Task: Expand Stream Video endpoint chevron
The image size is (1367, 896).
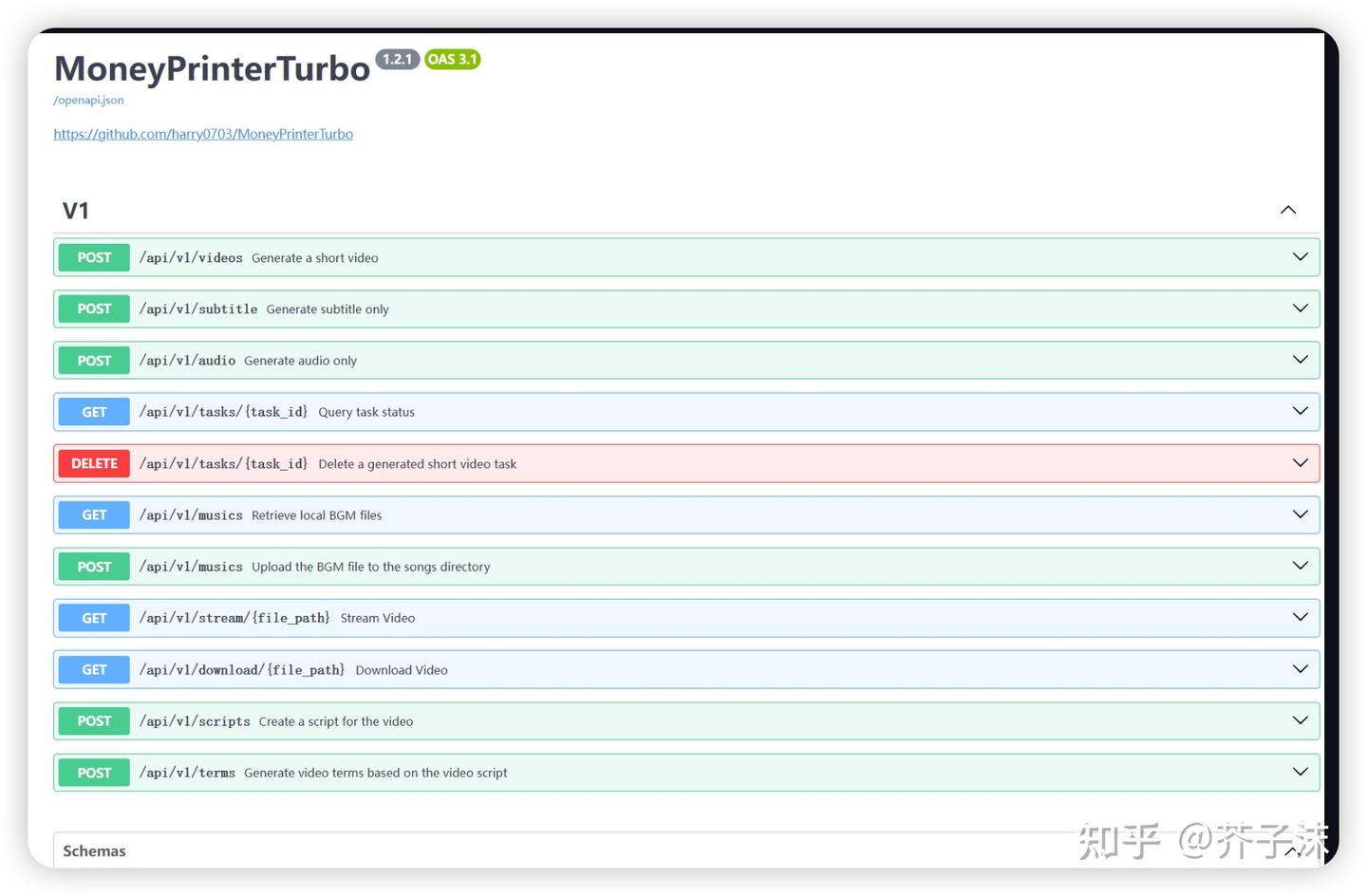Action: click(x=1301, y=617)
